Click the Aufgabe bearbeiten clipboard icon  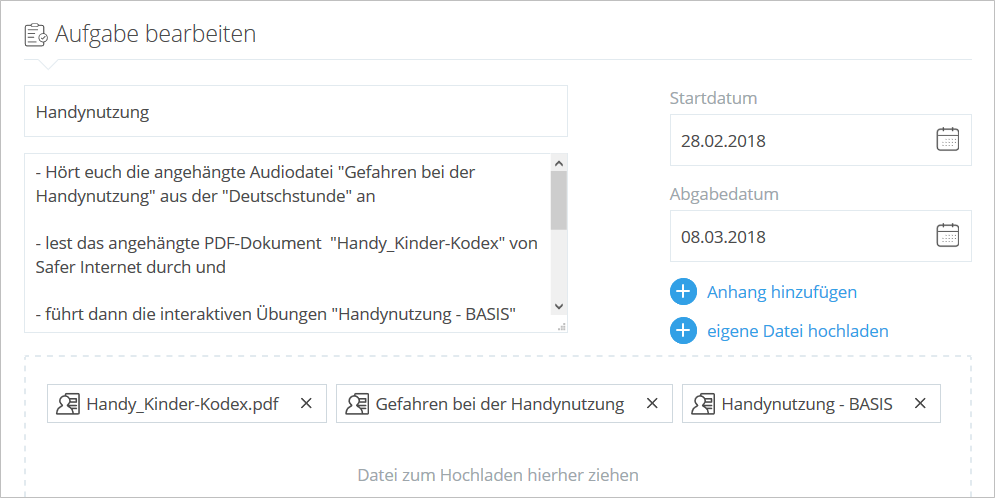[x=36, y=34]
